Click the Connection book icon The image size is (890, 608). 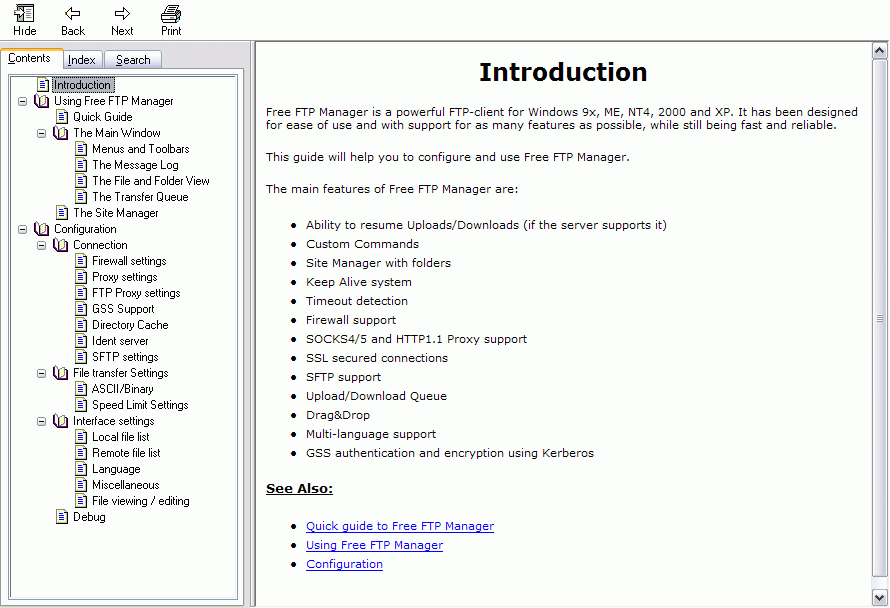pyautogui.click(x=61, y=245)
